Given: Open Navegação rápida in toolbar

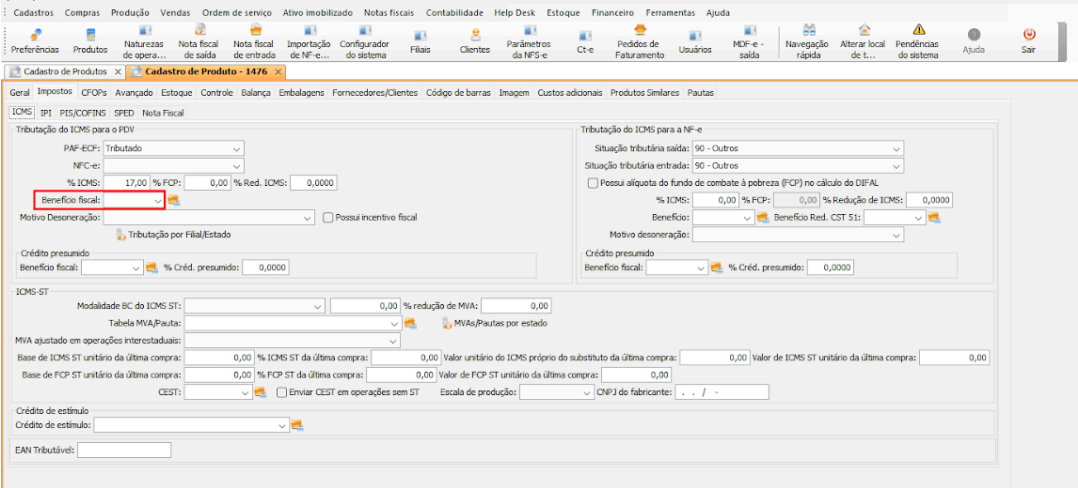Looking at the screenshot, I should 806,41.
